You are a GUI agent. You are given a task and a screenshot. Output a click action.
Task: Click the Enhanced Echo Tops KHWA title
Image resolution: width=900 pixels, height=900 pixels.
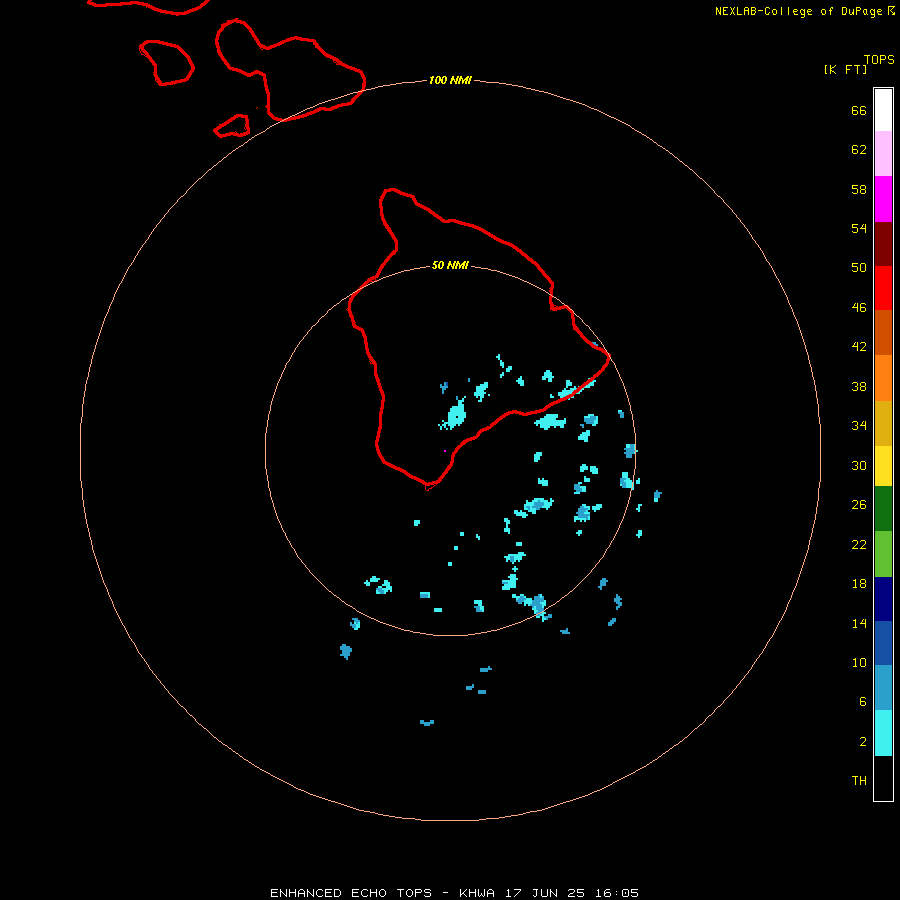[x=454, y=893]
